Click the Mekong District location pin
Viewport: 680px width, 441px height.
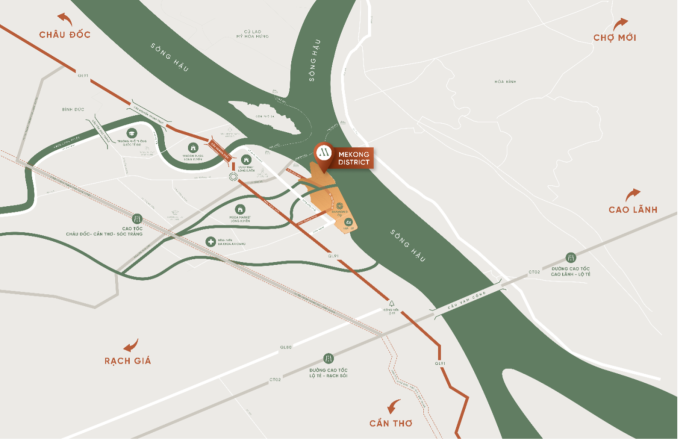coord(324,156)
